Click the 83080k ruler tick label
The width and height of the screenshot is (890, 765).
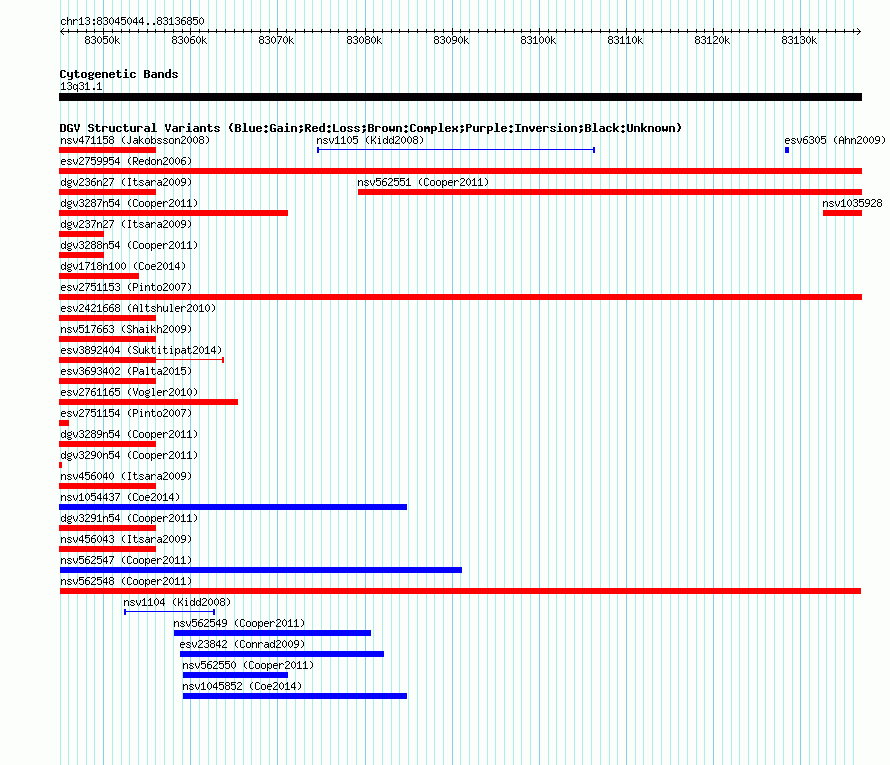364,40
